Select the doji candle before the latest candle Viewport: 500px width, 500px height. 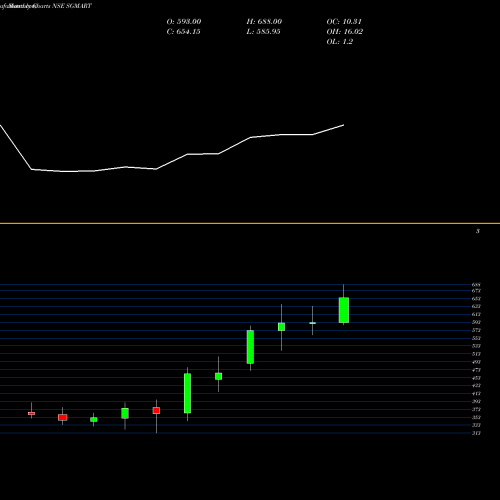click(x=312, y=323)
